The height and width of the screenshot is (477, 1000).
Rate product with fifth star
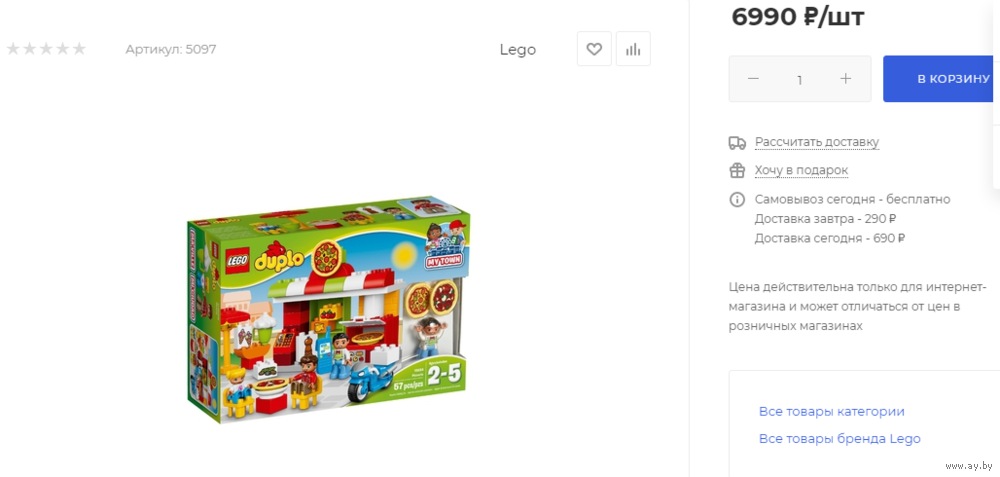[x=79, y=48]
